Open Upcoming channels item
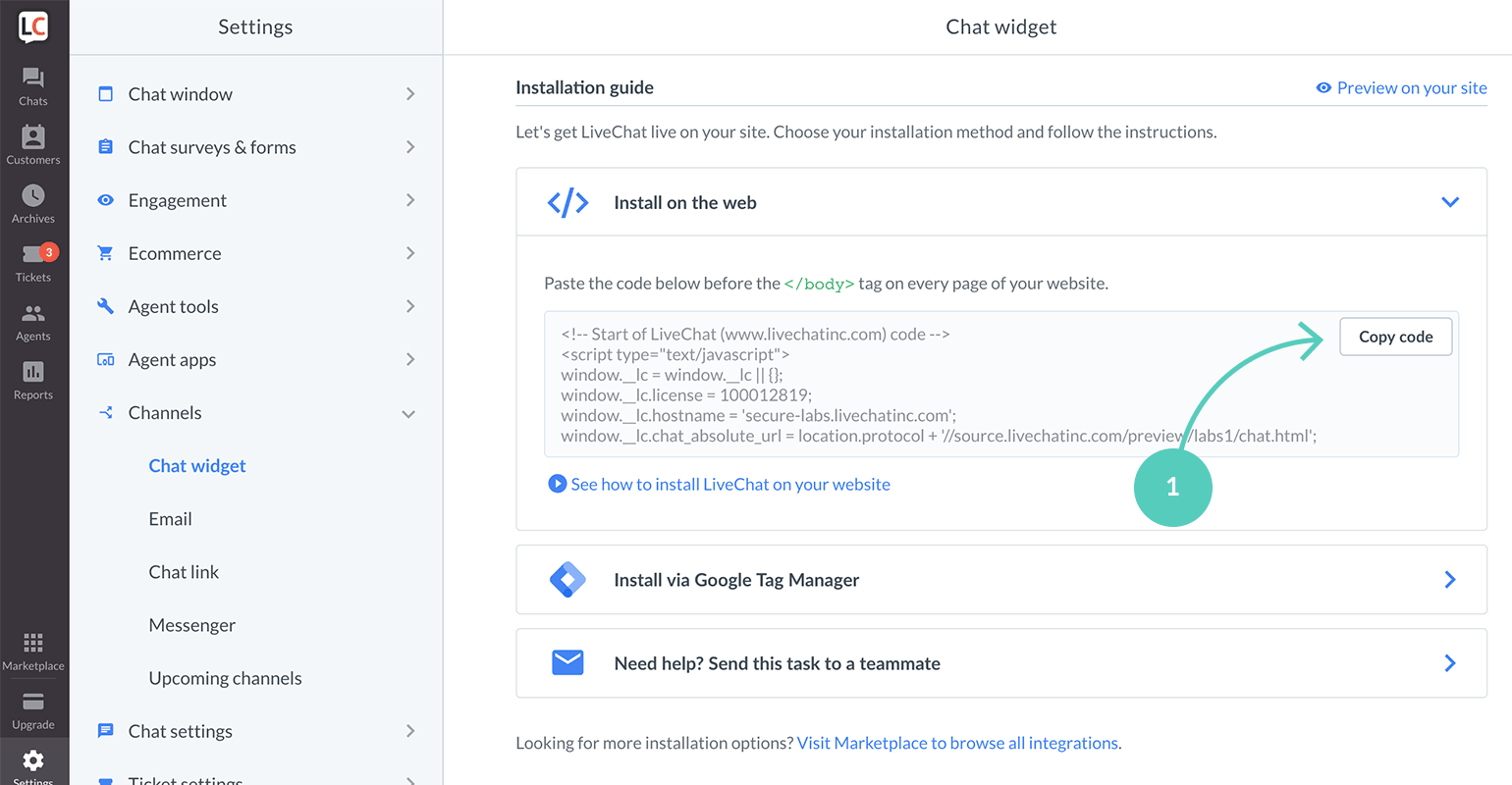This screenshot has width=1512, height=785. (225, 678)
